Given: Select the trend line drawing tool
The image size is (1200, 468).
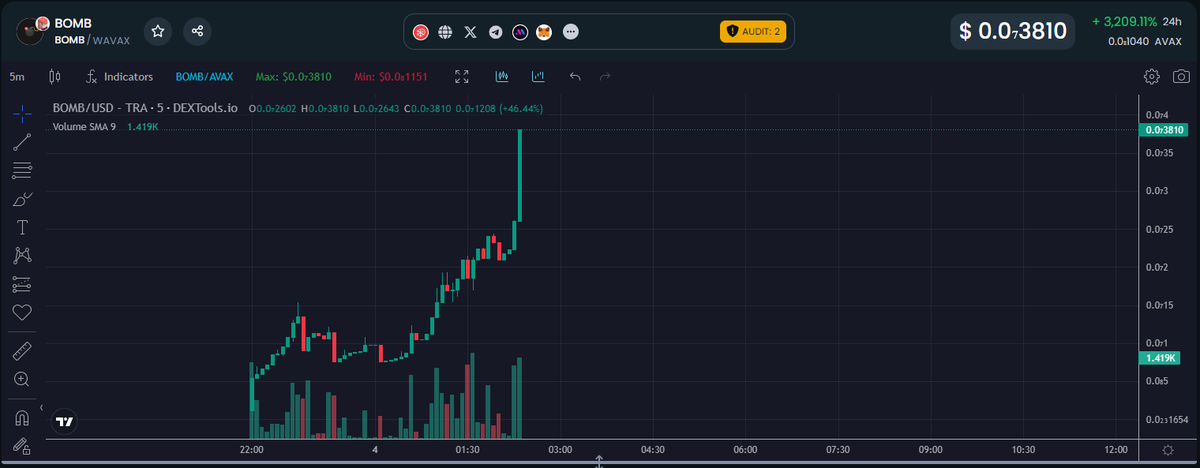Looking at the screenshot, I should (x=22, y=141).
